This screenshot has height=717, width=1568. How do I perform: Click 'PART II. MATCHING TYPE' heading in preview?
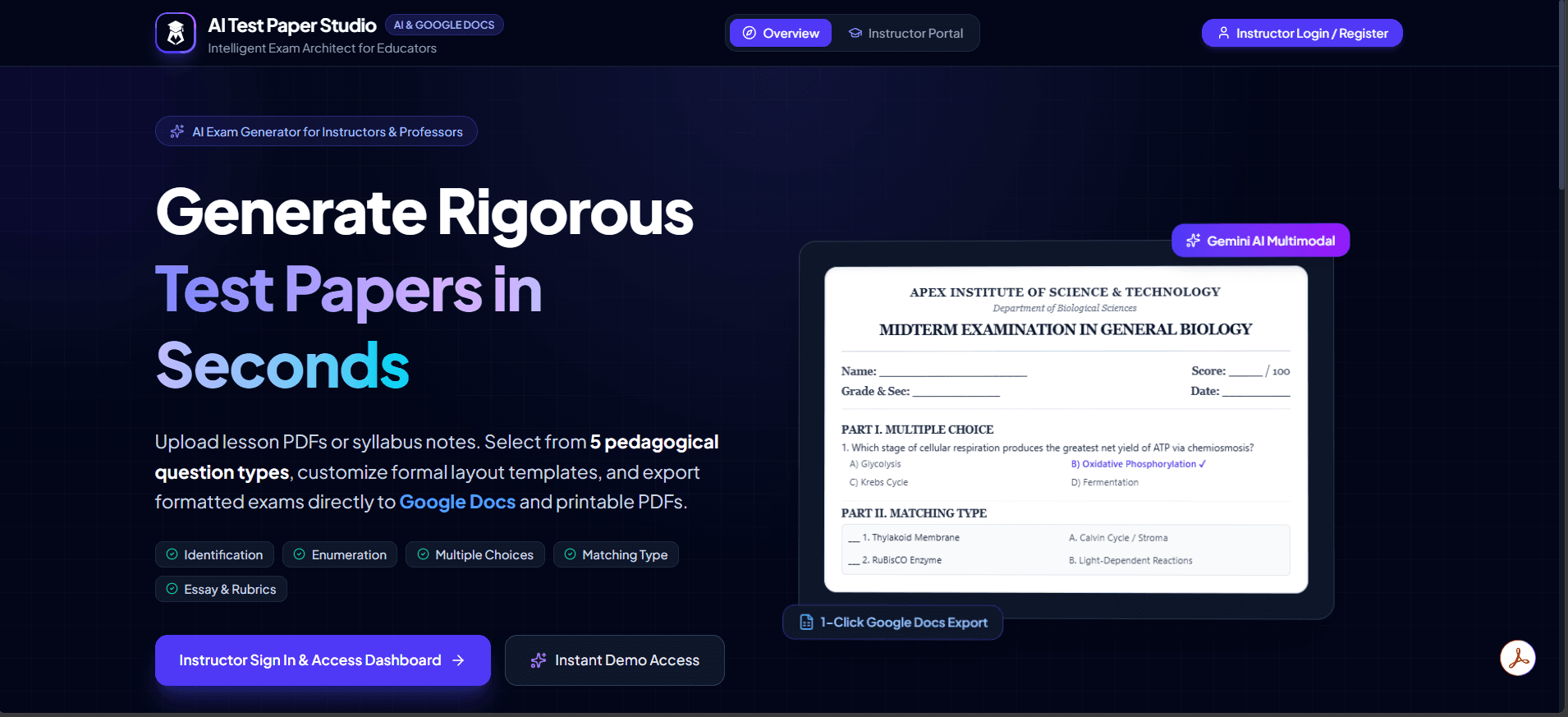(914, 513)
